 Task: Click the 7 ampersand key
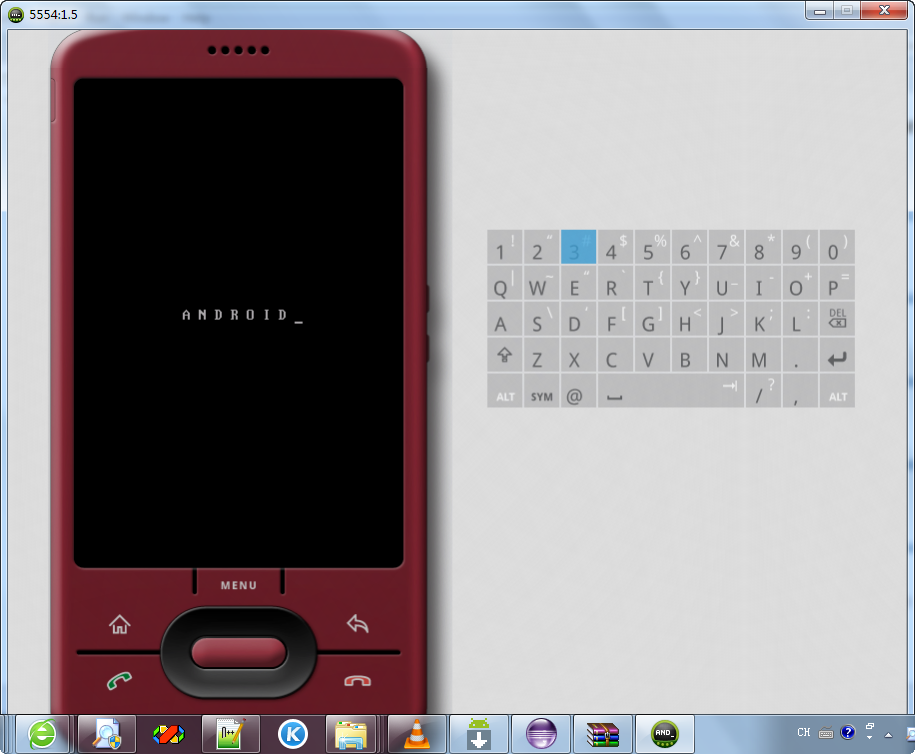(x=727, y=247)
